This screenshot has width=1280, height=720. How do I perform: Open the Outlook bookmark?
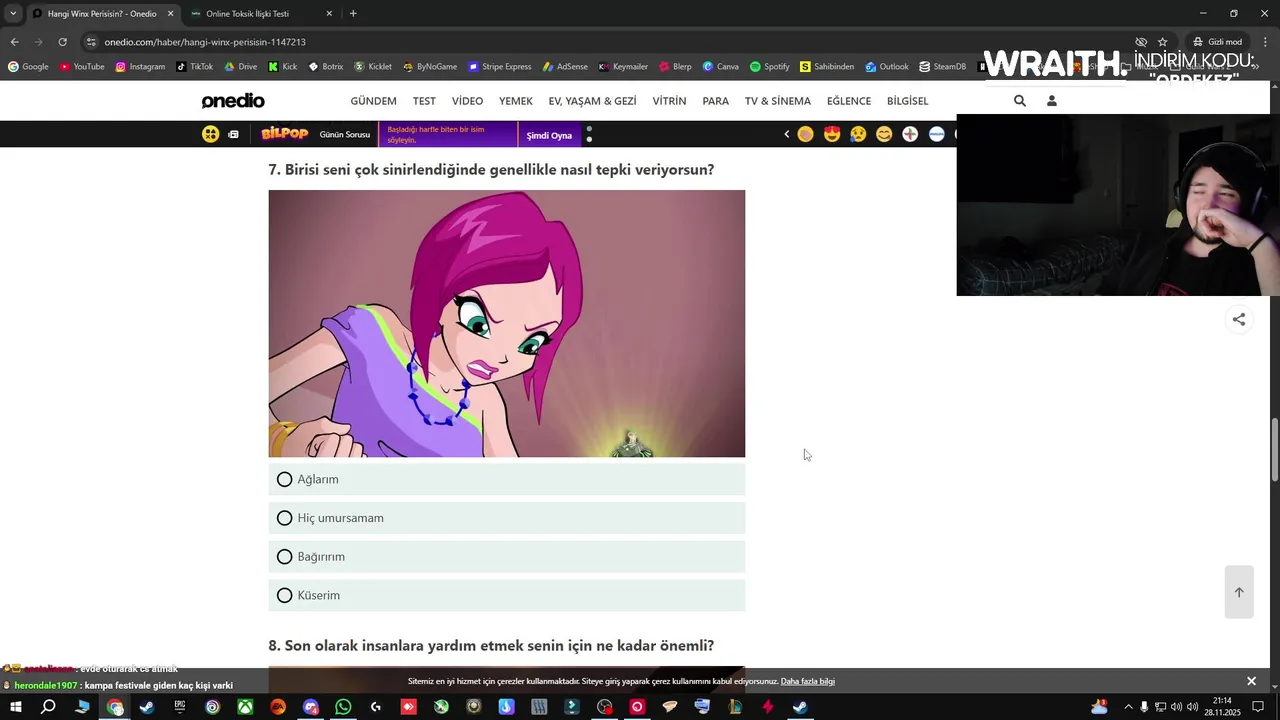tap(887, 67)
